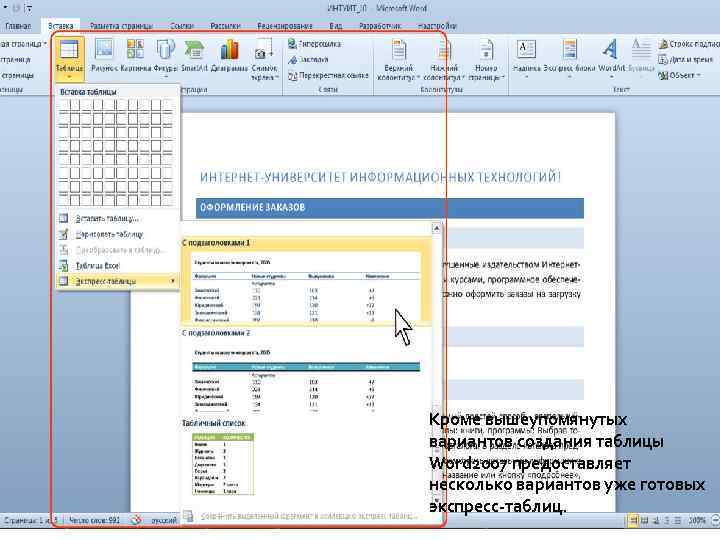Image resolution: width=720 pixels, height=540 pixels.
Task: Switch to Draft view icon in status bar
Action: [678, 521]
